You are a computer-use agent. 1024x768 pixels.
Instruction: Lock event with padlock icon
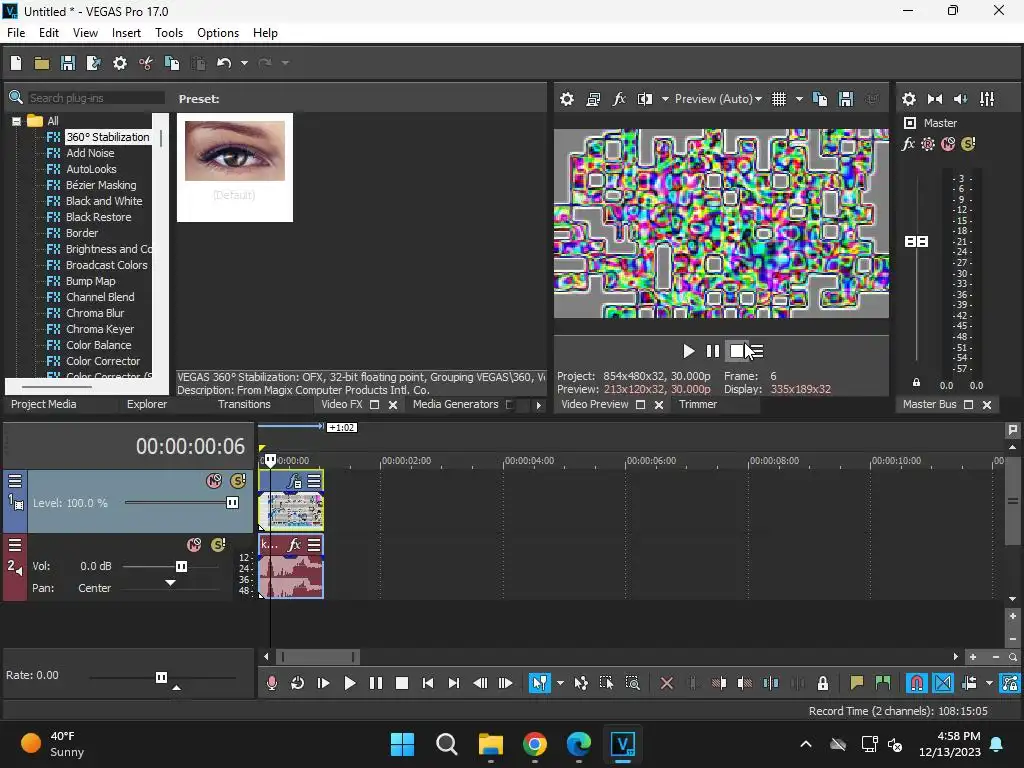823,684
